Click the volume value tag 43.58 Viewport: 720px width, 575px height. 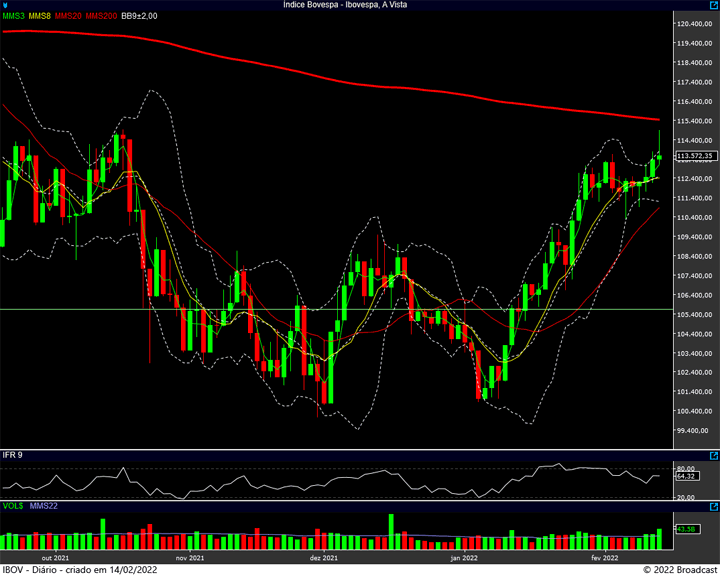[687, 529]
